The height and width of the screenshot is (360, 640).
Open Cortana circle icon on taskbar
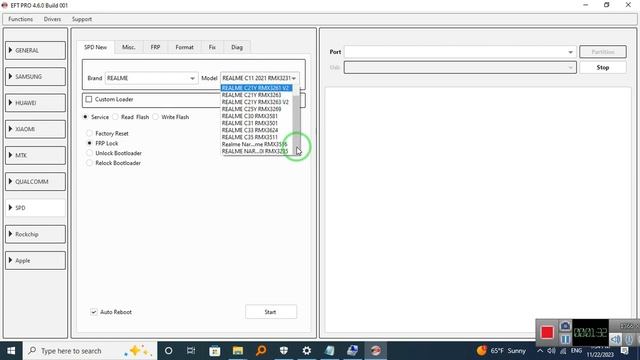coord(168,351)
